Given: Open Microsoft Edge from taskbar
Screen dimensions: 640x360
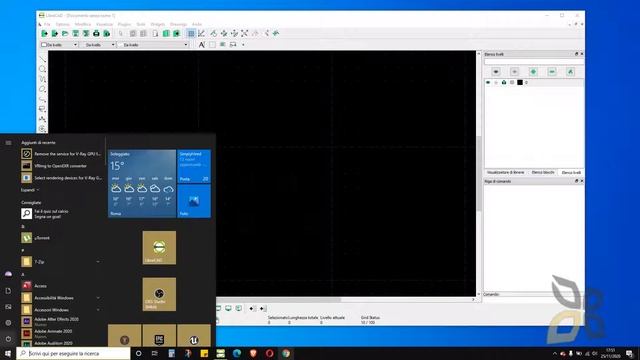Looking at the screenshot, I should 237,353.
